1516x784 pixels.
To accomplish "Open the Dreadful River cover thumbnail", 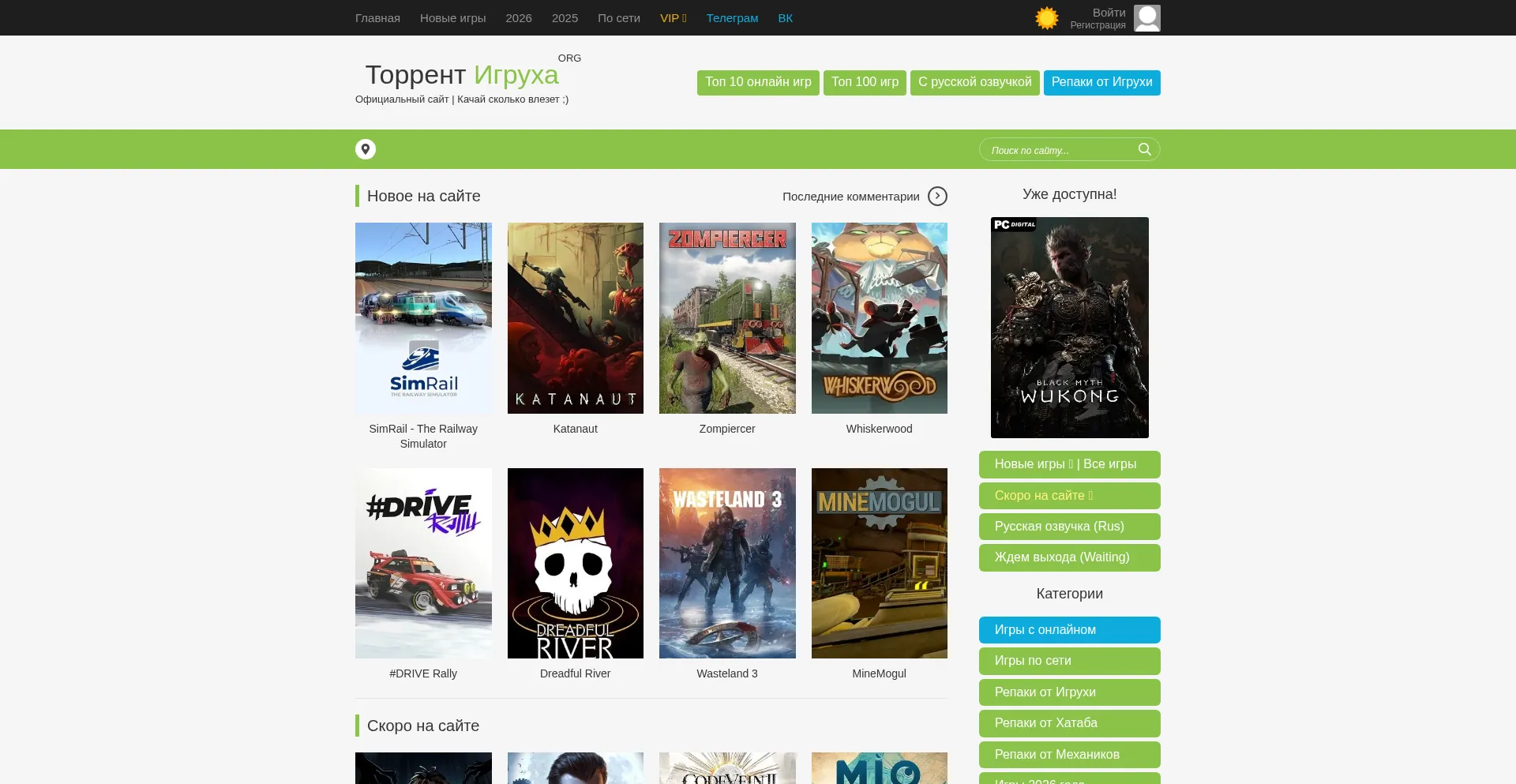I will tap(576, 563).
